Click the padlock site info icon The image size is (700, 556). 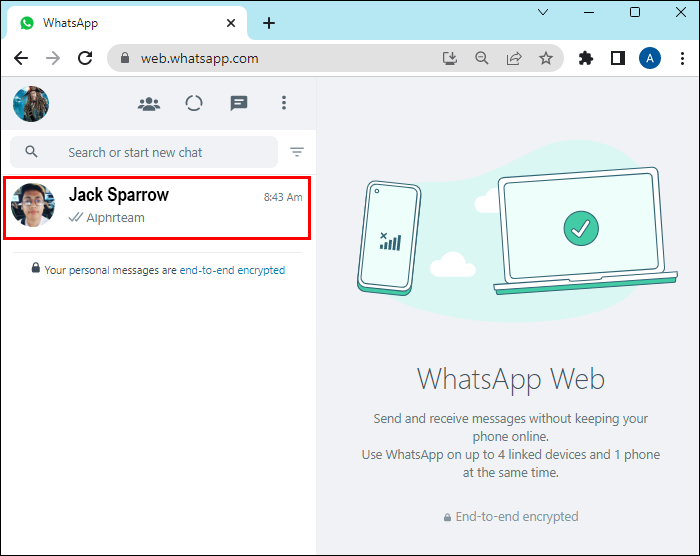[125, 58]
